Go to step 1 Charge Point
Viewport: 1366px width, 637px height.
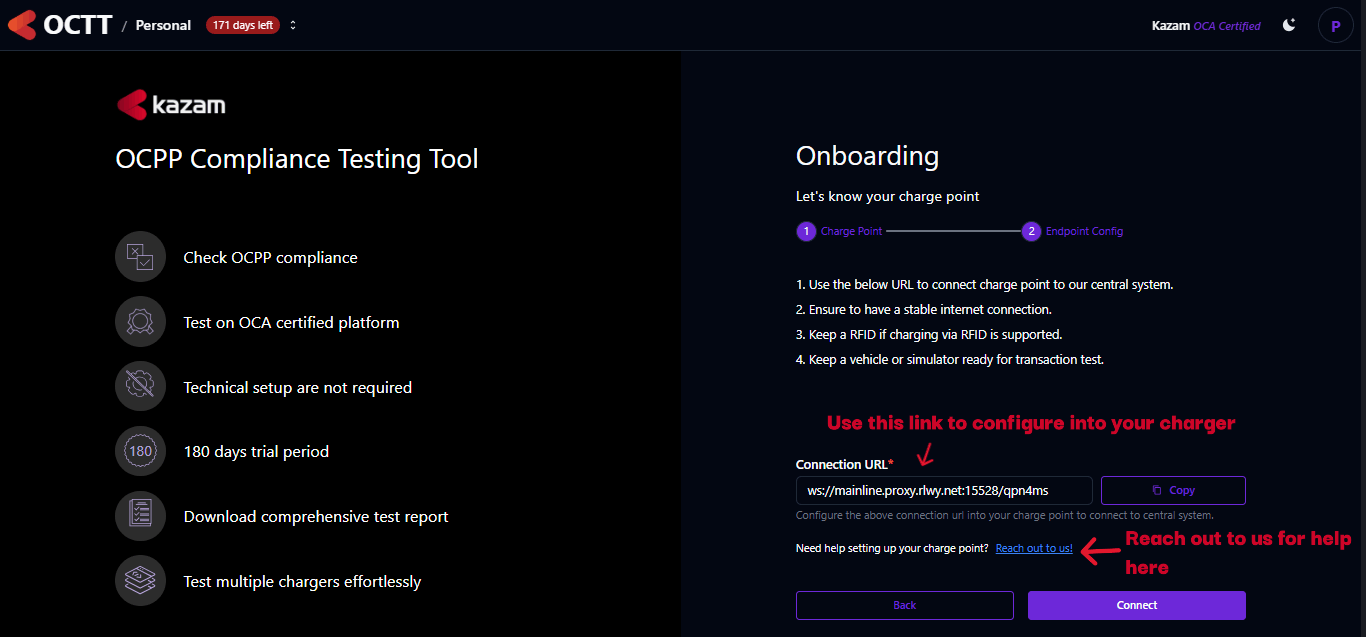[840, 231]
